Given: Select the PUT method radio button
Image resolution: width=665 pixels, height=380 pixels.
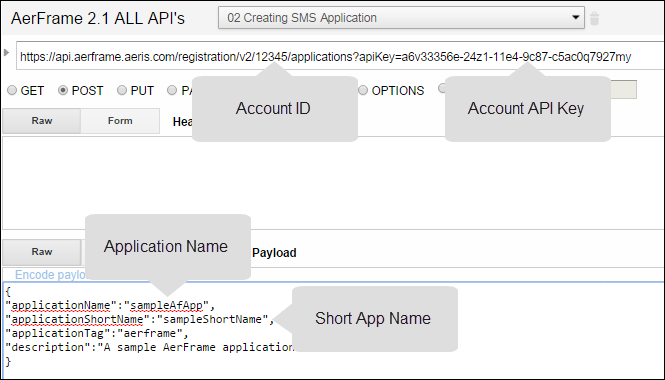Looking at the screenshot, I should [122, 90].
